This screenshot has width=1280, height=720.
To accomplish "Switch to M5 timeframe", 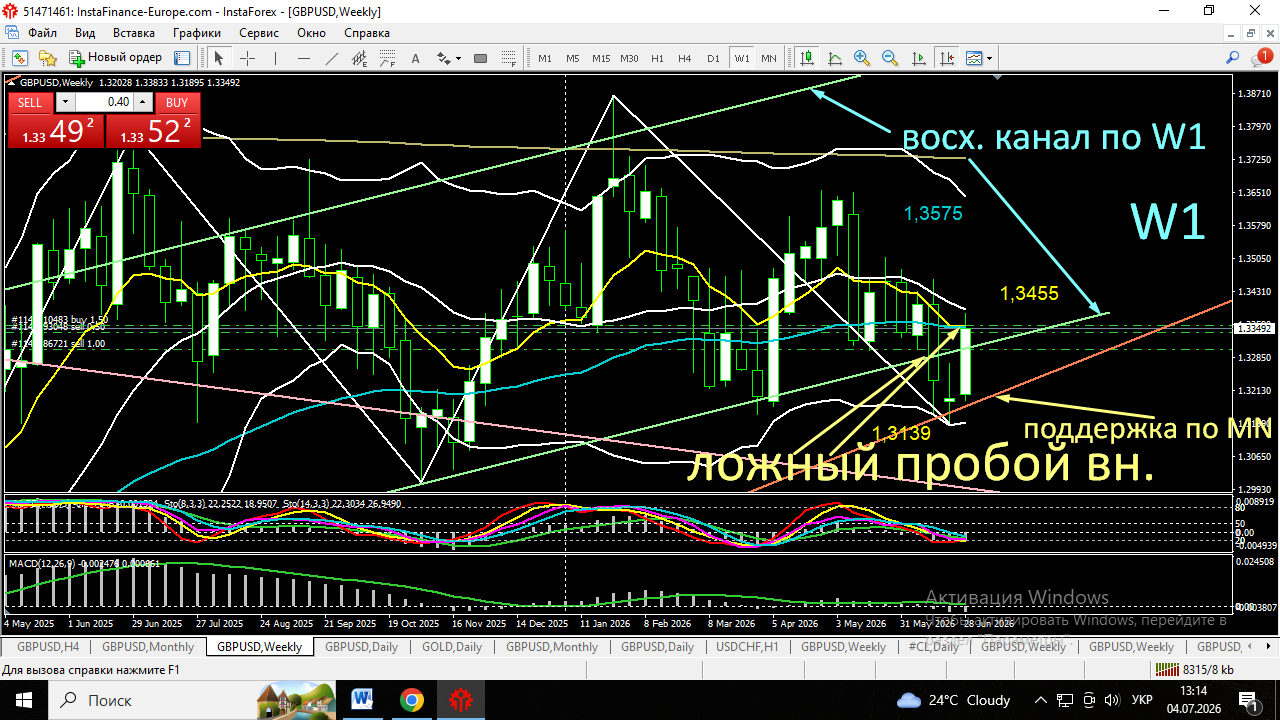I will (573, 58).
